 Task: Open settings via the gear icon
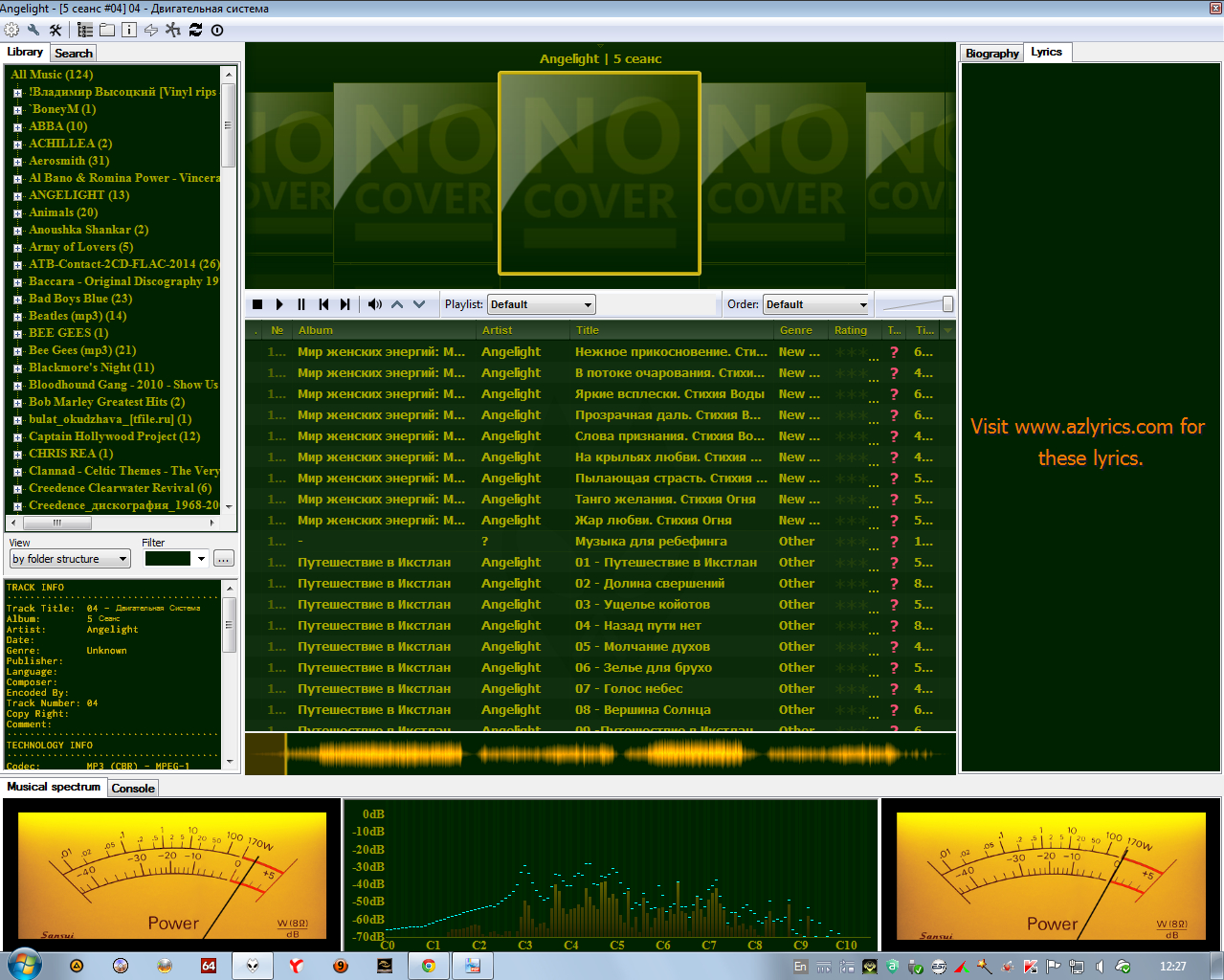[x=11, y=30]
